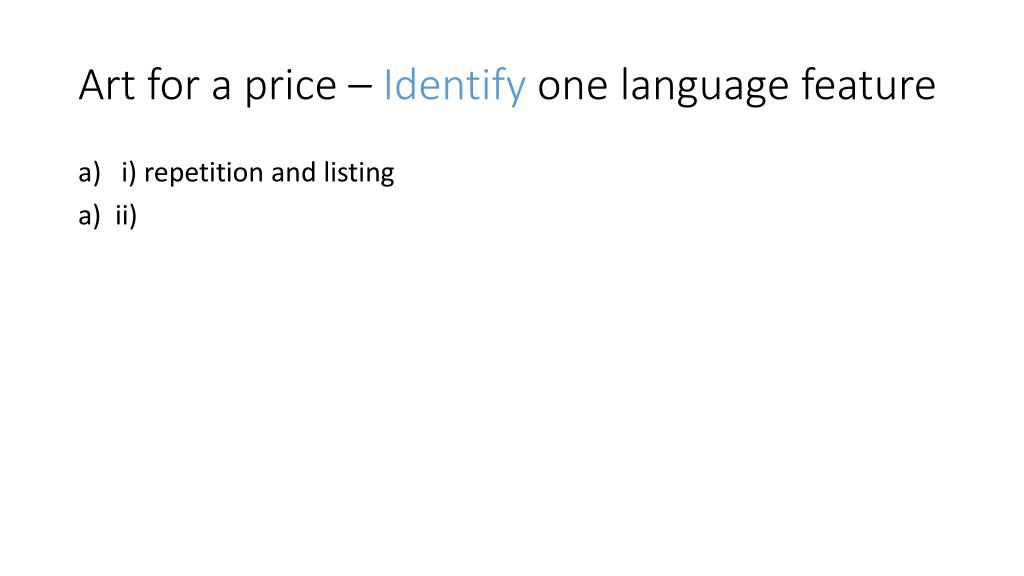
Task: Click the word "one" in the title
Action: click(572, 88)
